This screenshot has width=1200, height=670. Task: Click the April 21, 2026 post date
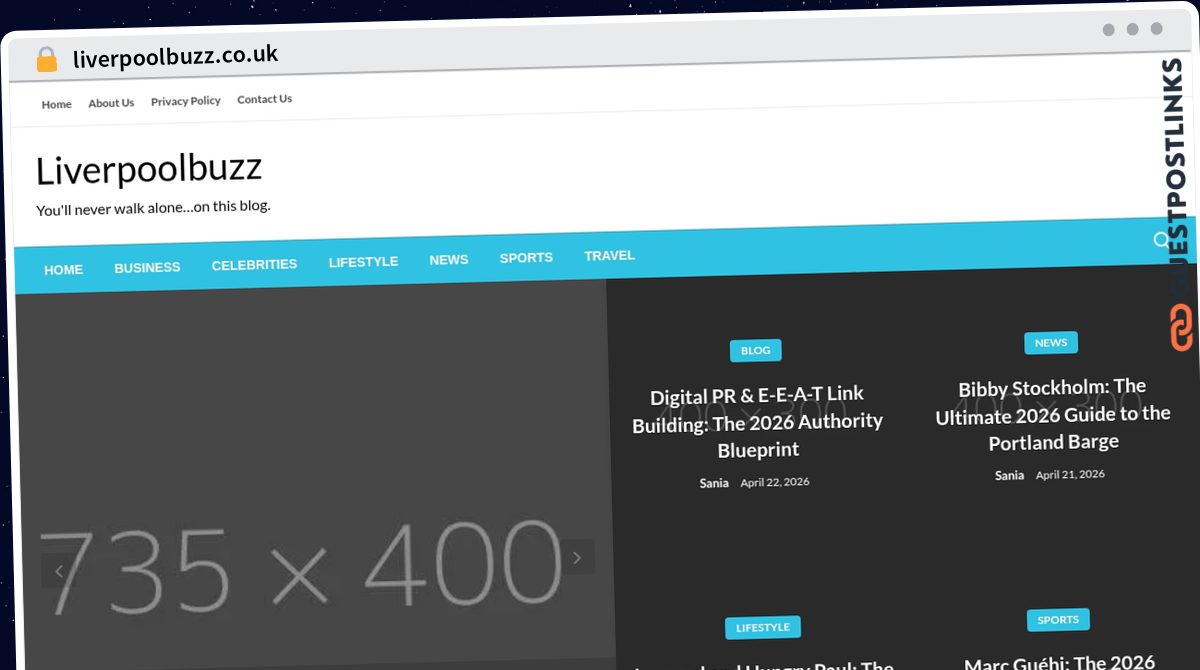click(1070, 474)
